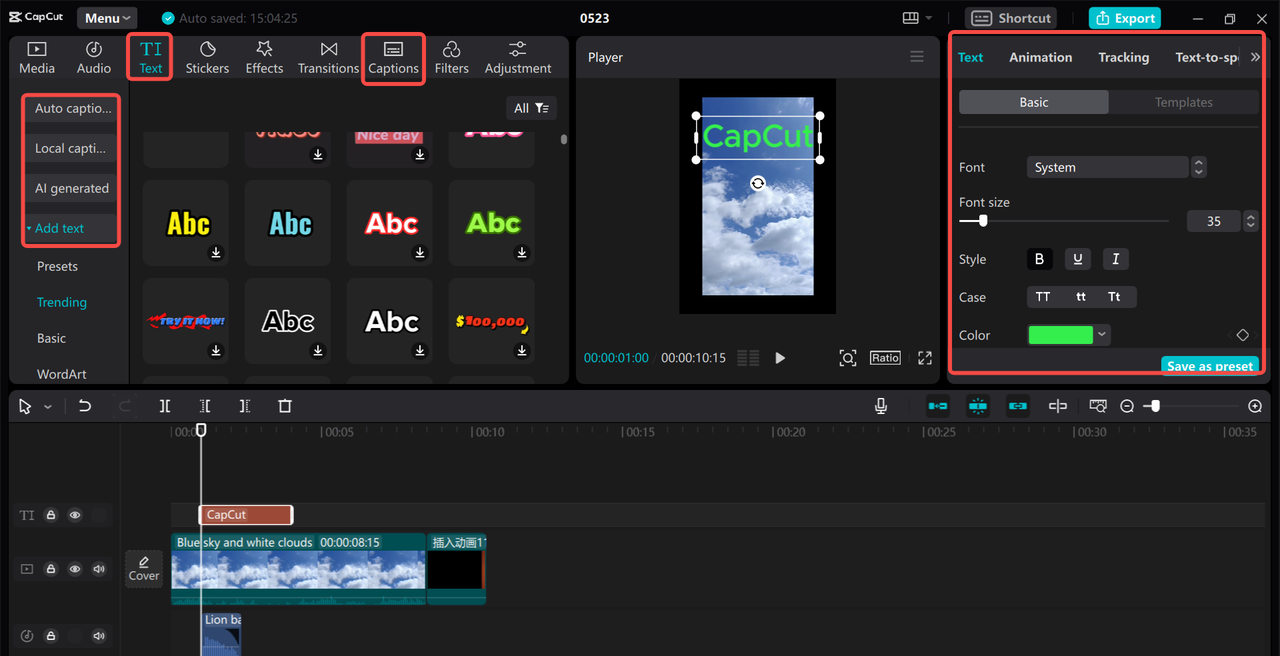Expand more tabs with double chevron
This screenshot has width=1280, height=656.
click(x=1255, y=57)
